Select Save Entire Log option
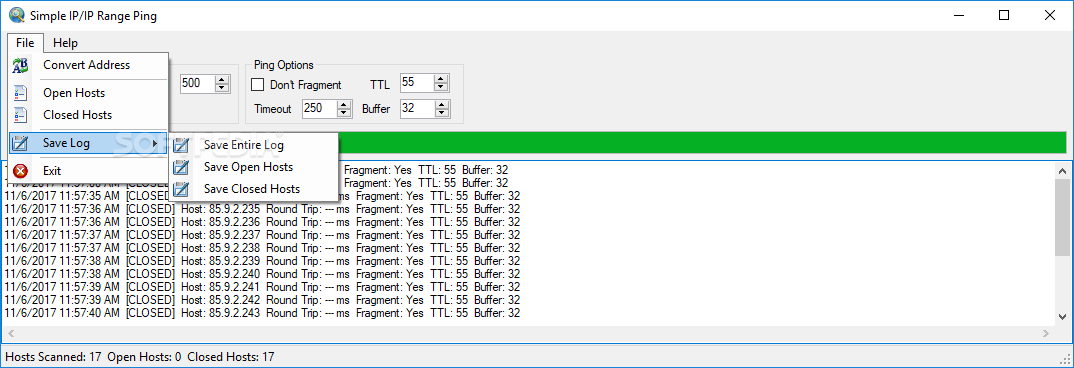This screenshot has width=1074, height=368. click(253, 145)
